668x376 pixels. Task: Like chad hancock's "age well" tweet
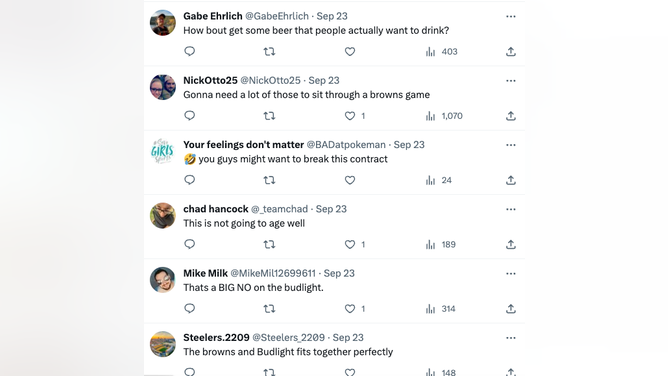[x=350, y=244]
